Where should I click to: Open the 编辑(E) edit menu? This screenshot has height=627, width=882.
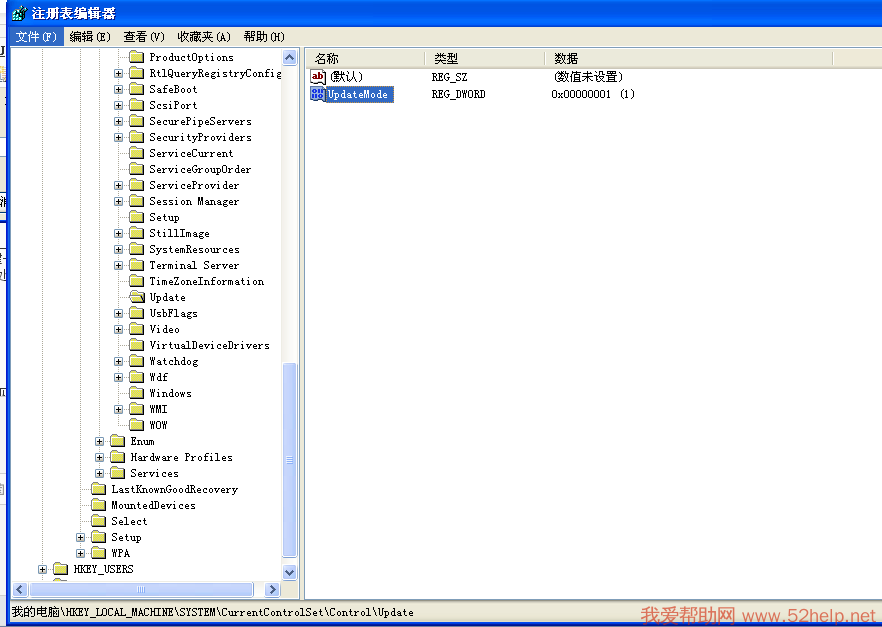pos(90,37)
